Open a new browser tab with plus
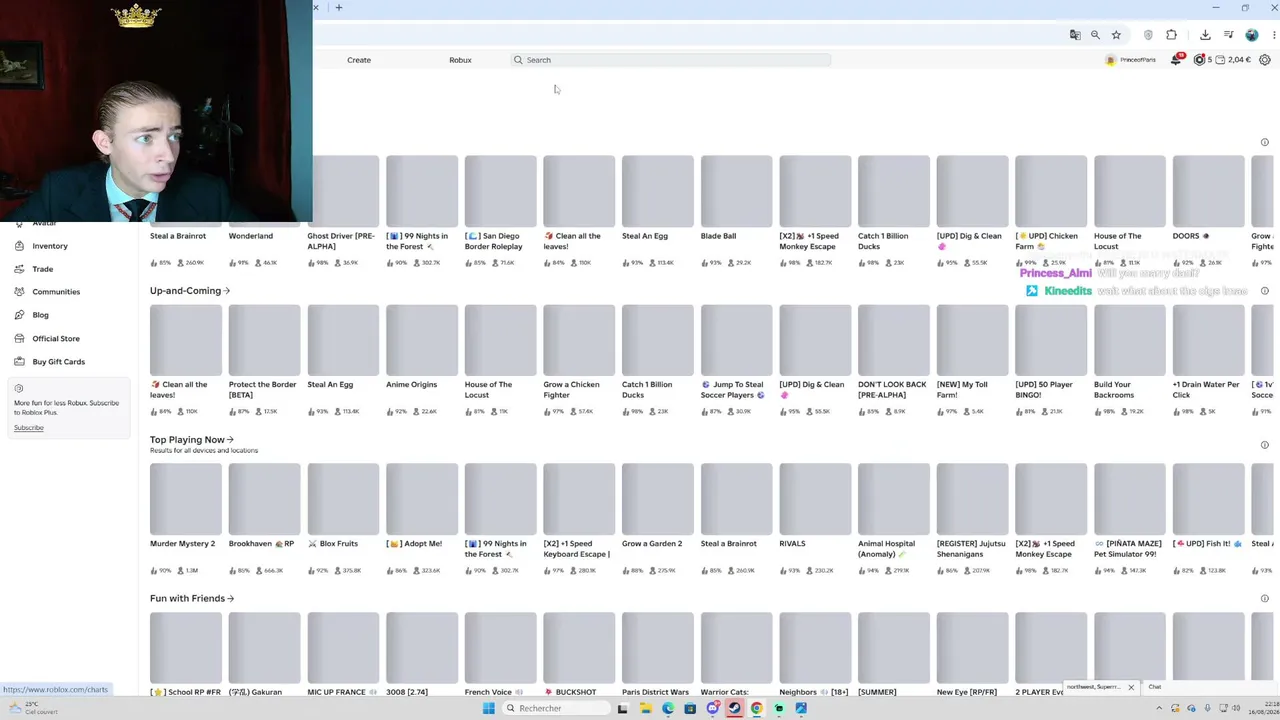Screen dimensions: 1280x720 [x=339, y=8]
